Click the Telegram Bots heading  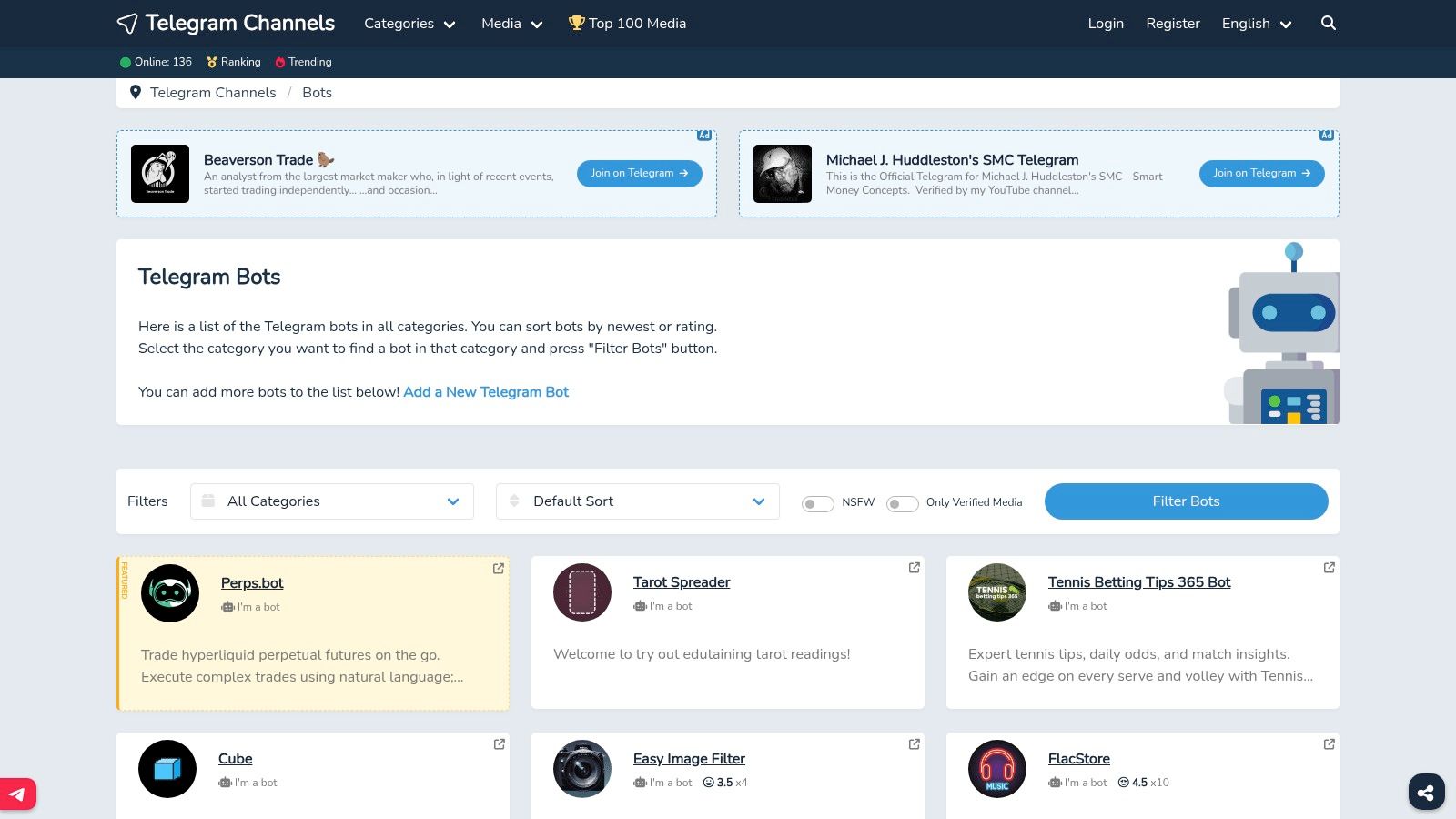coord(209,277)
